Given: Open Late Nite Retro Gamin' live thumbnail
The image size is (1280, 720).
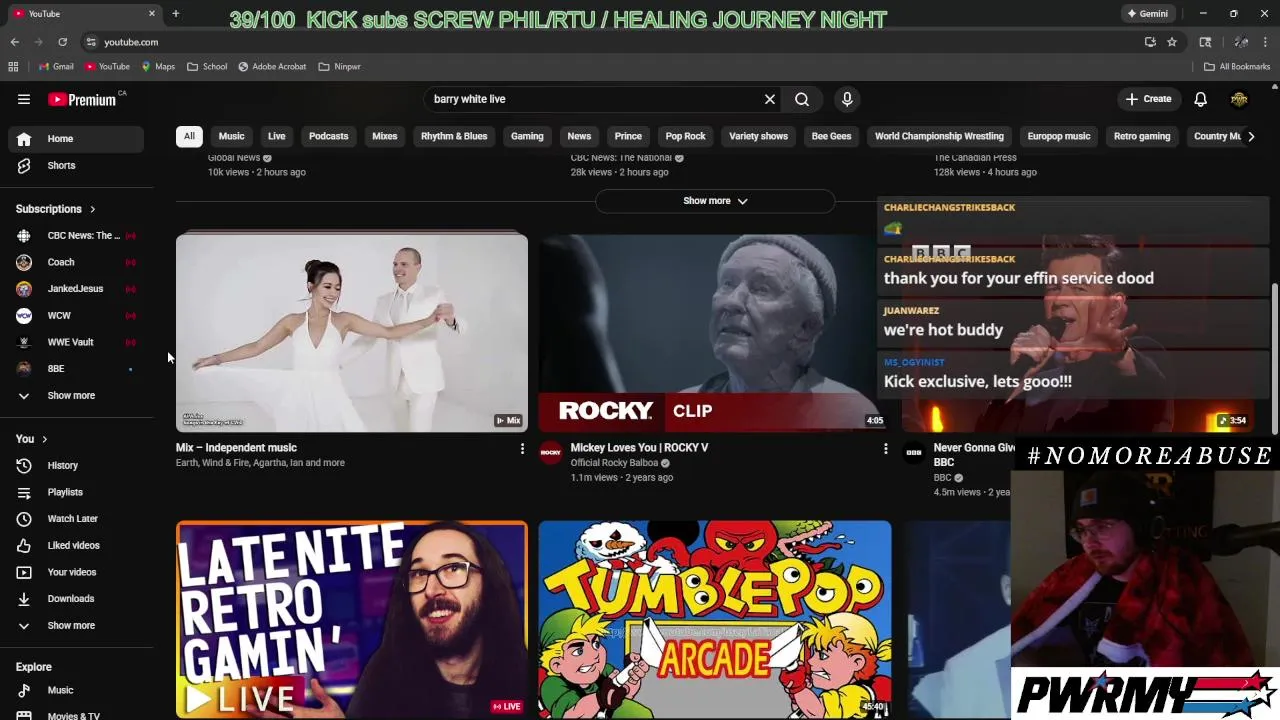Looking at the screenshot, I should point(352,619).
